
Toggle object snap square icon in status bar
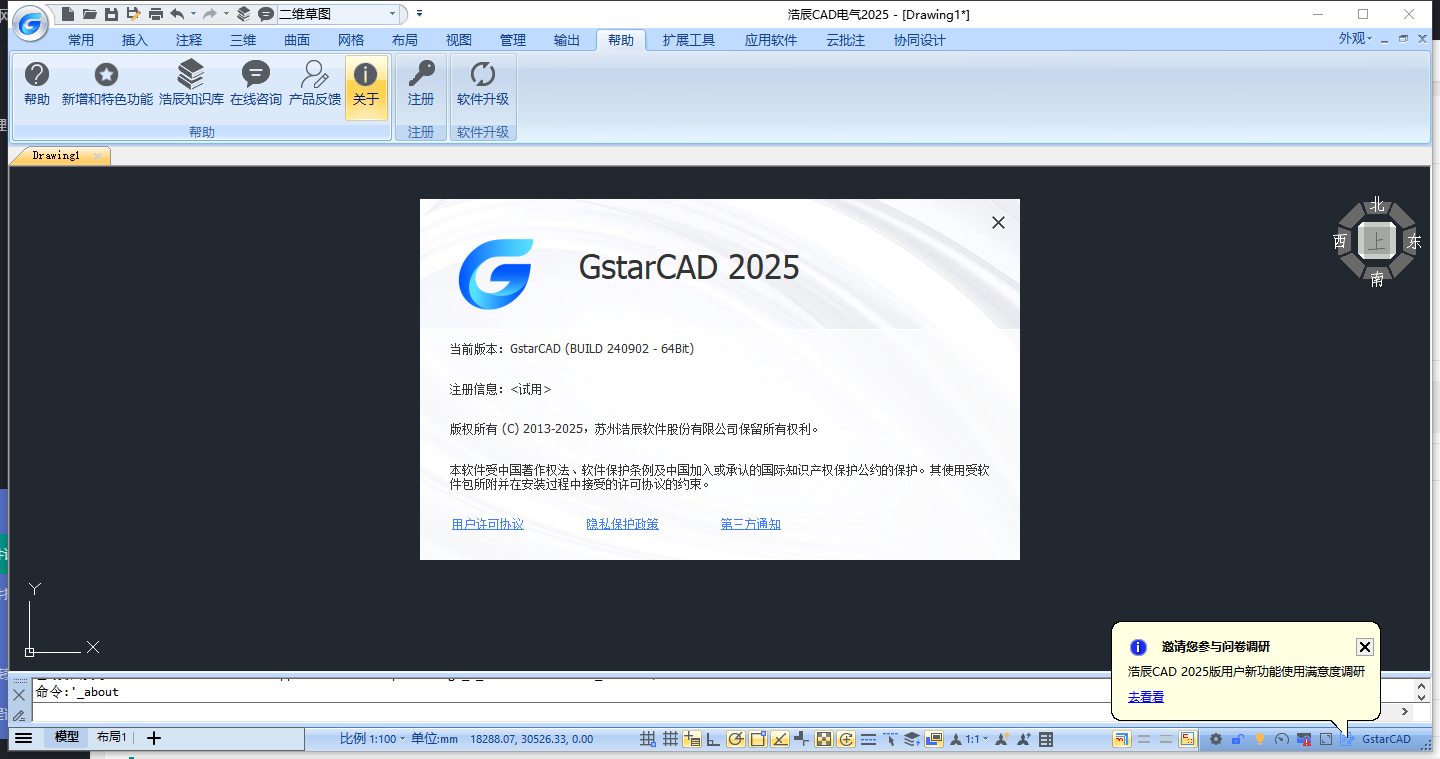(758, 739)
